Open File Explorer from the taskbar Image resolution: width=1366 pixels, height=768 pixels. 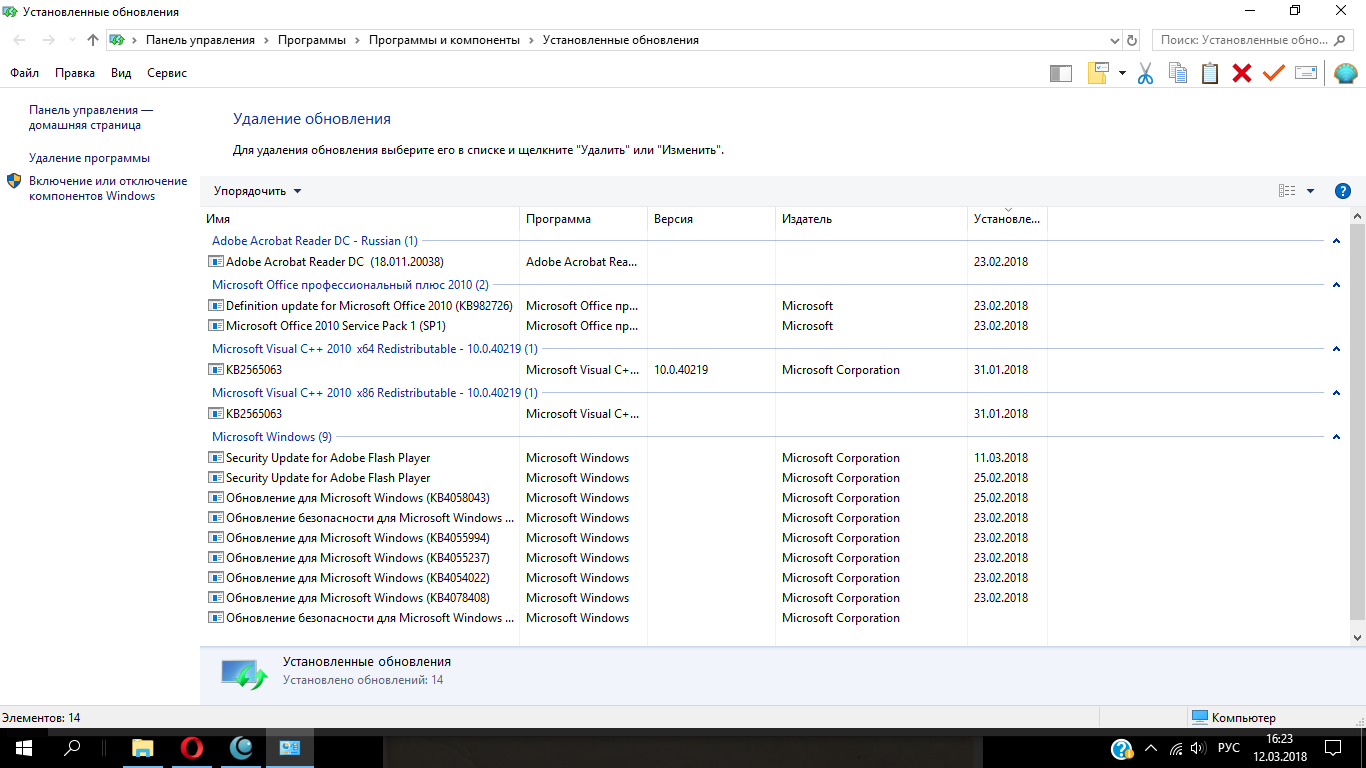click(x=143, y=748)
